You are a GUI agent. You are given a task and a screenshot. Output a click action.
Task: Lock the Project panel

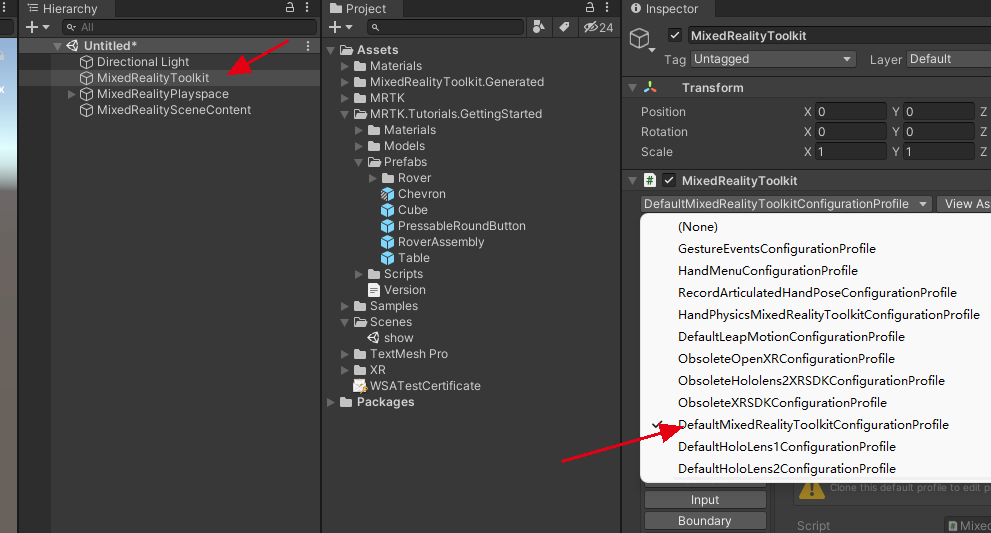coord(590,8)
